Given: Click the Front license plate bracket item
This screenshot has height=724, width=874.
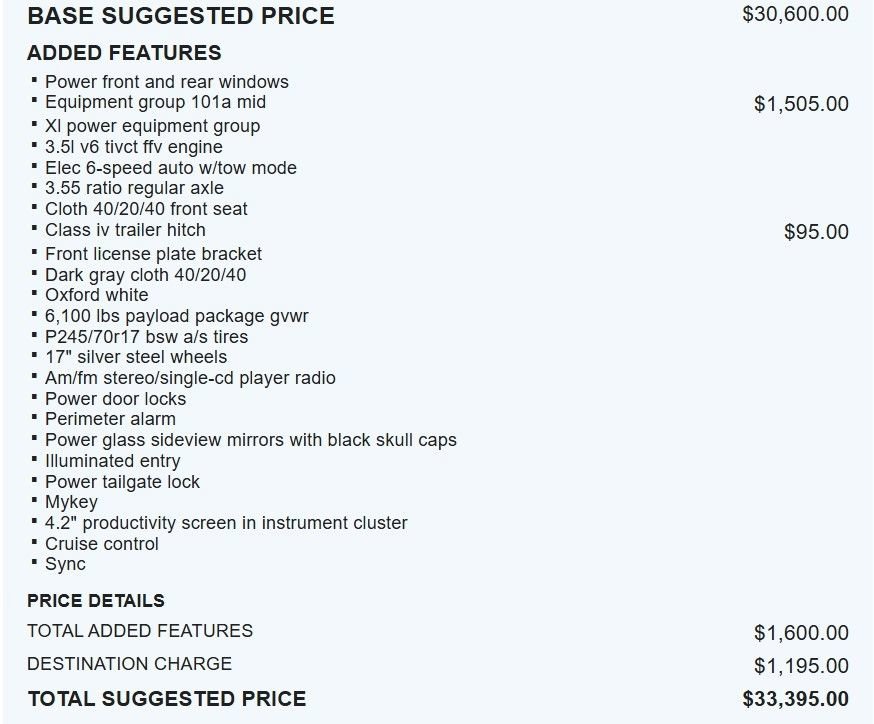Looking at the screenshot, I should pyautogui.click(x=153, y=254).
